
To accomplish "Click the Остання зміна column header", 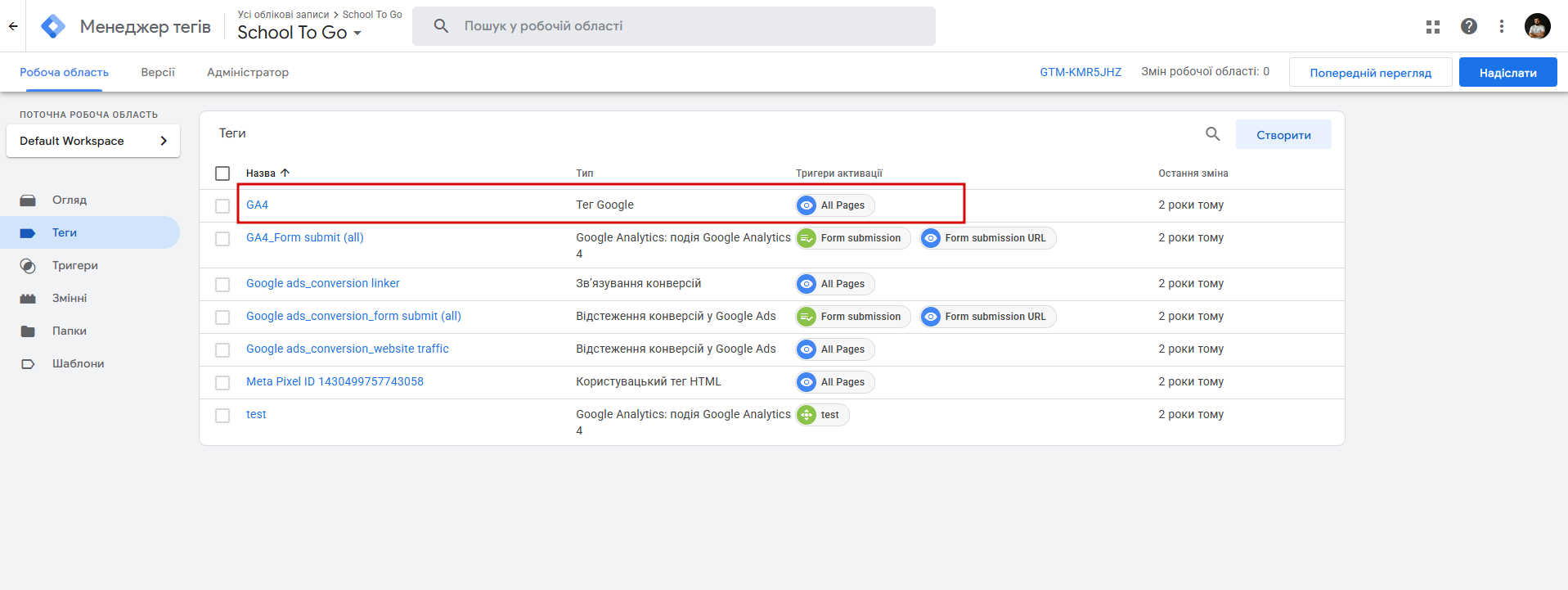I will (x=1193, y=173).
